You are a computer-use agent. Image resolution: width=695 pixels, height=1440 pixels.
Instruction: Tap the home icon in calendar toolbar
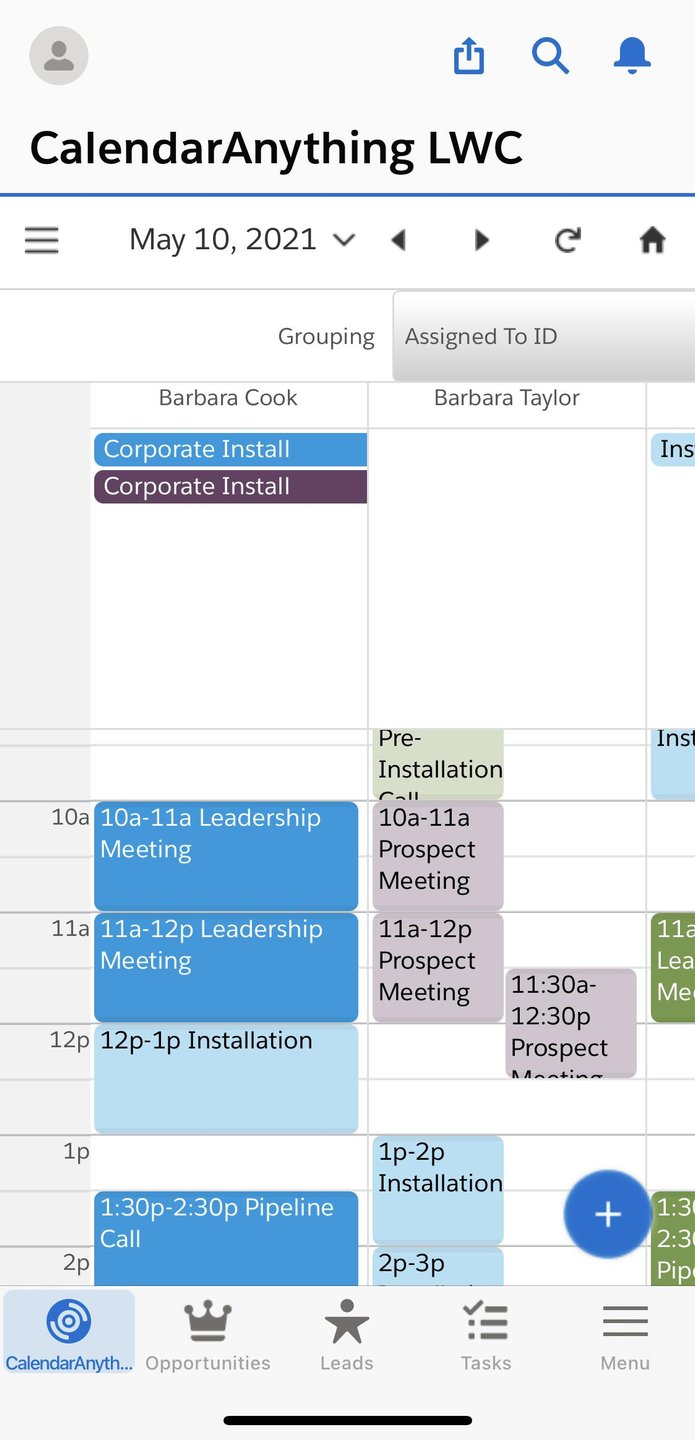(652, 240)
